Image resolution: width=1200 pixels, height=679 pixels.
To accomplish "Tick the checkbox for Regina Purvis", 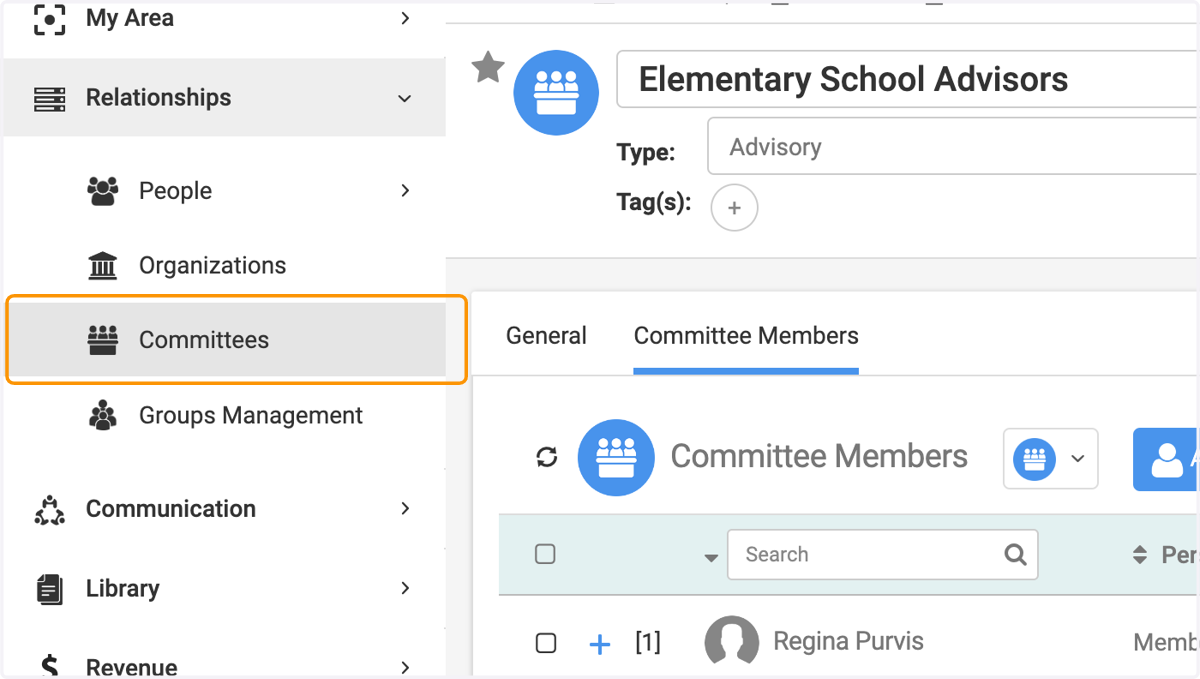I will pos(546,643).
